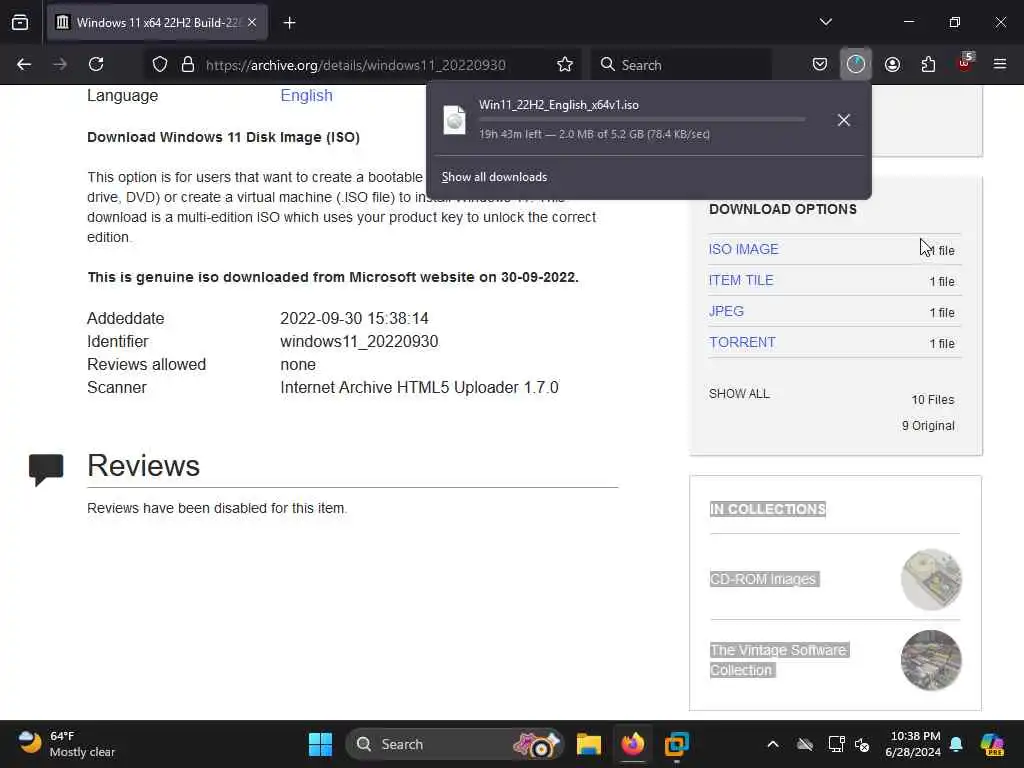Image resolution: width=1024 pixels, height=768 pixels.
Task: Expand the list all tabs chevron
Action: point(825,22)
